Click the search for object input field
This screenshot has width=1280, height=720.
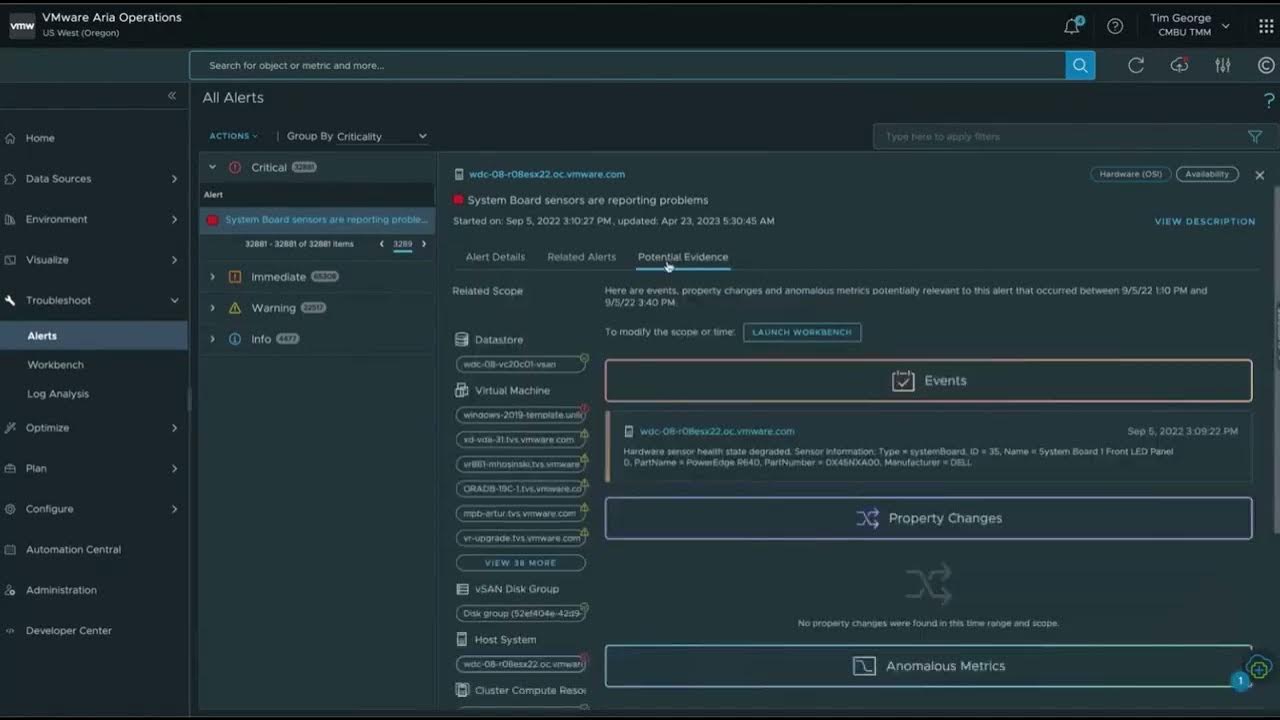627,65
